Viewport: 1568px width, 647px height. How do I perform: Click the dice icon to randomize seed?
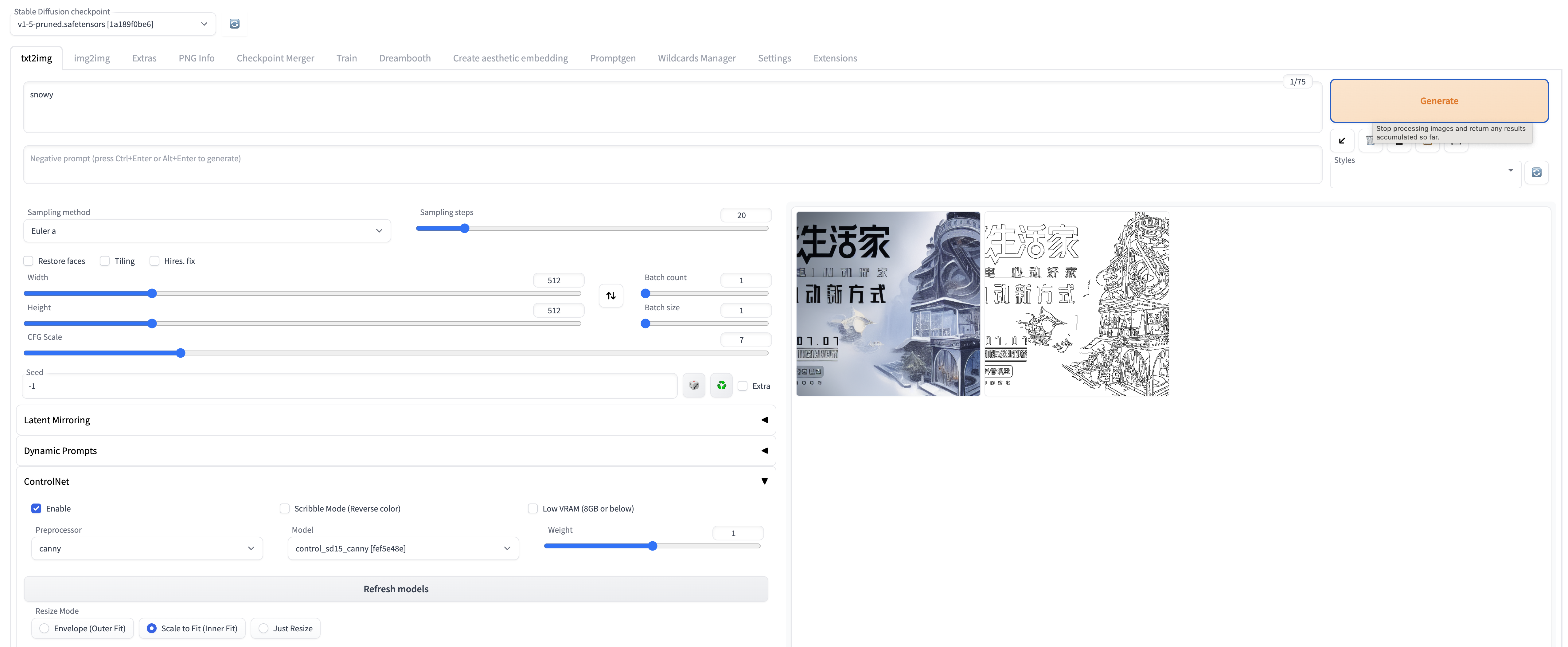693,386
